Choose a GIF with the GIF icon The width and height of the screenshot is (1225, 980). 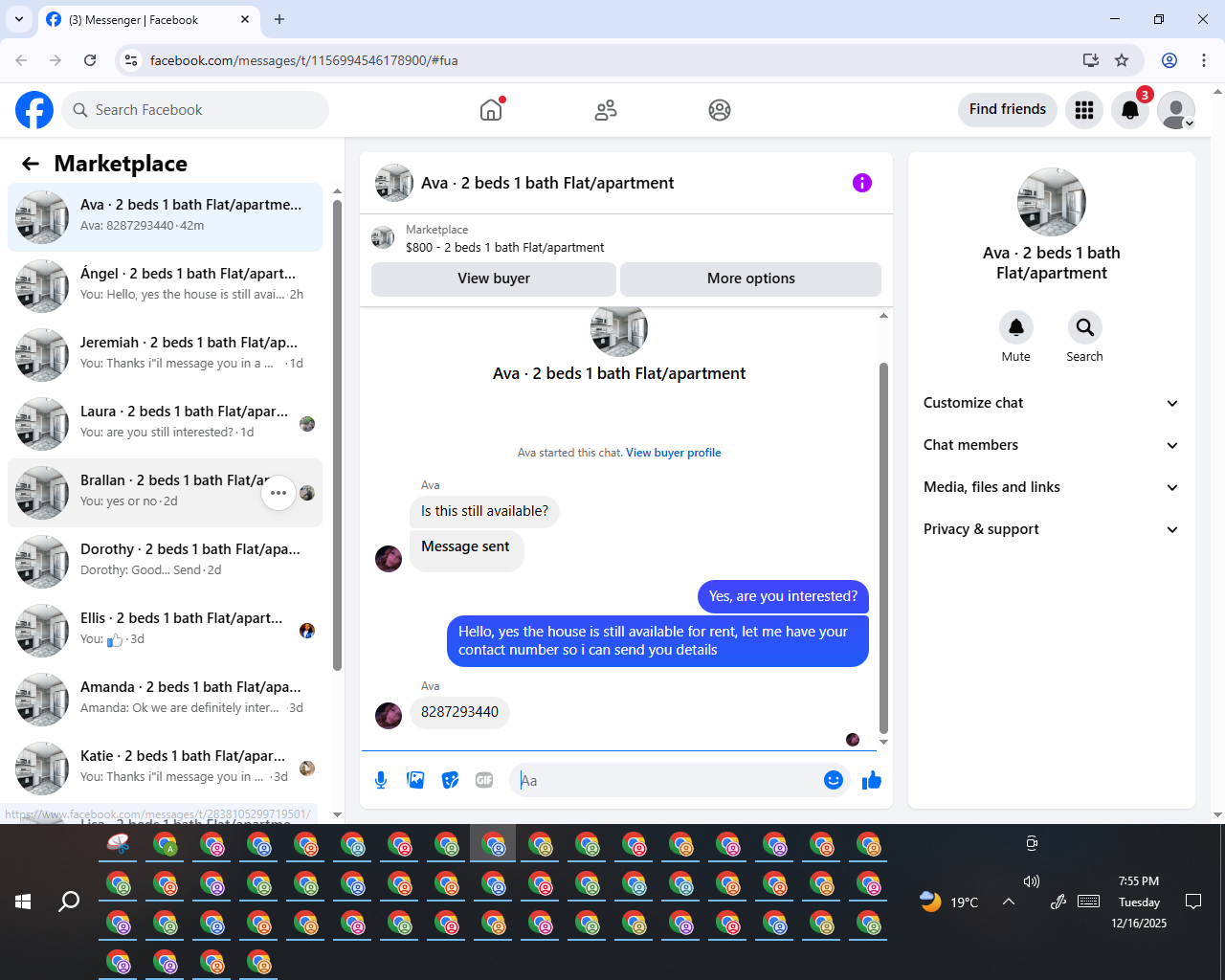(x=484, y=780)
